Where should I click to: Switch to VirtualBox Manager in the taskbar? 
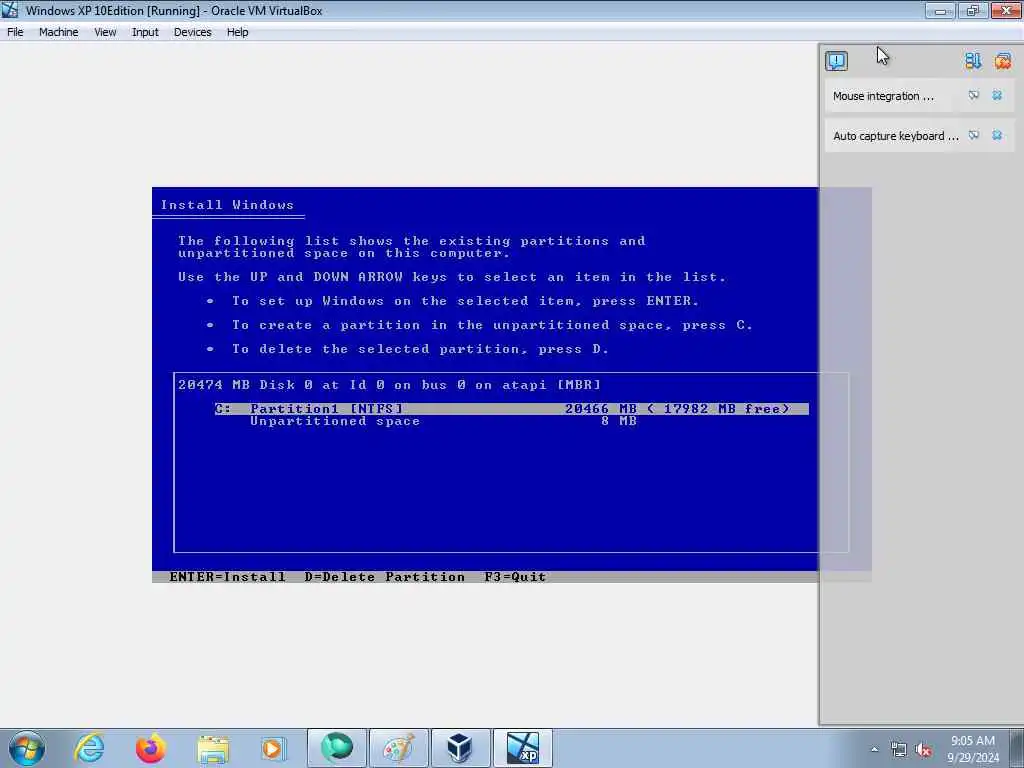click(460, 748)
